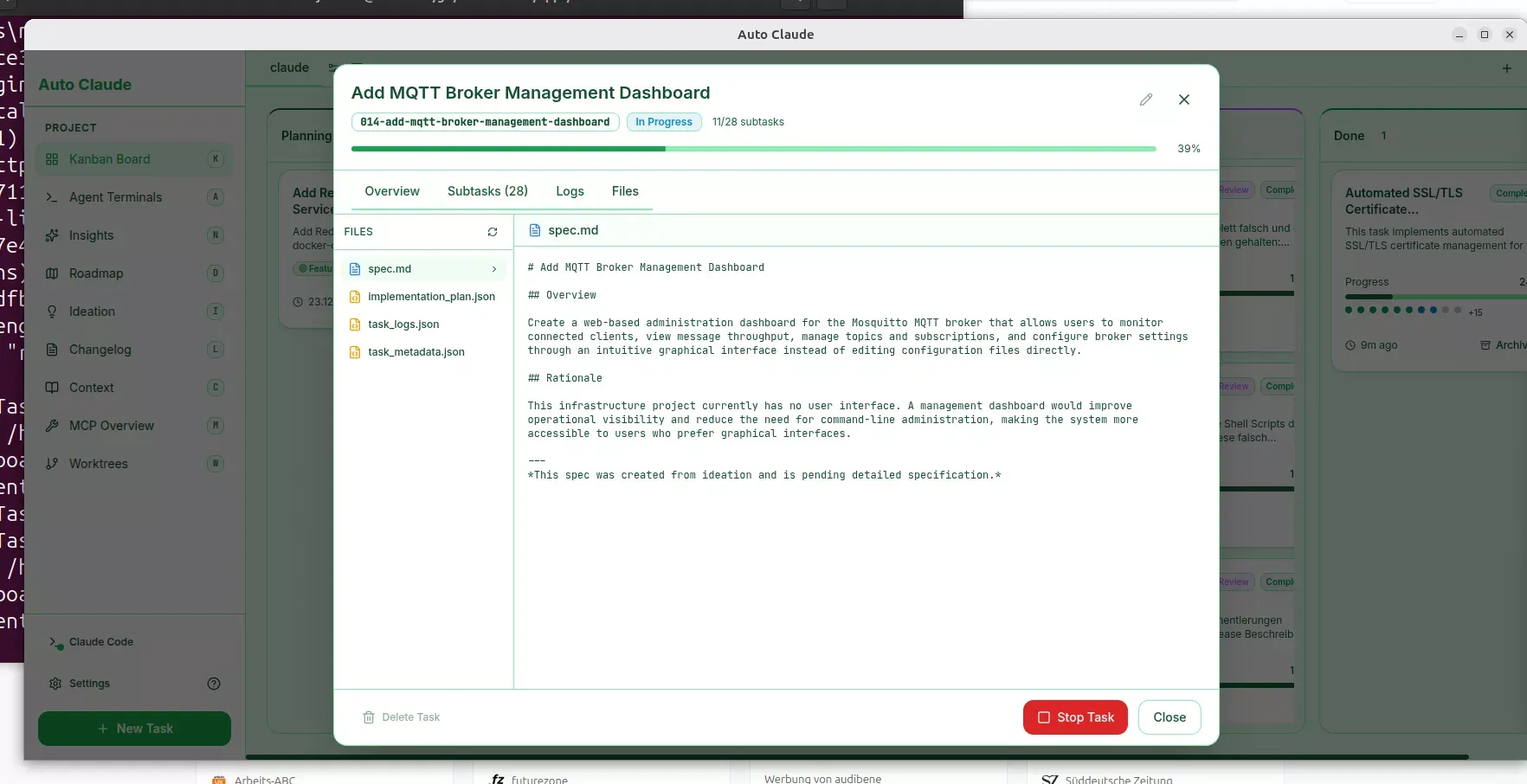Open MCP Overview in sidebar

(111, 426)
